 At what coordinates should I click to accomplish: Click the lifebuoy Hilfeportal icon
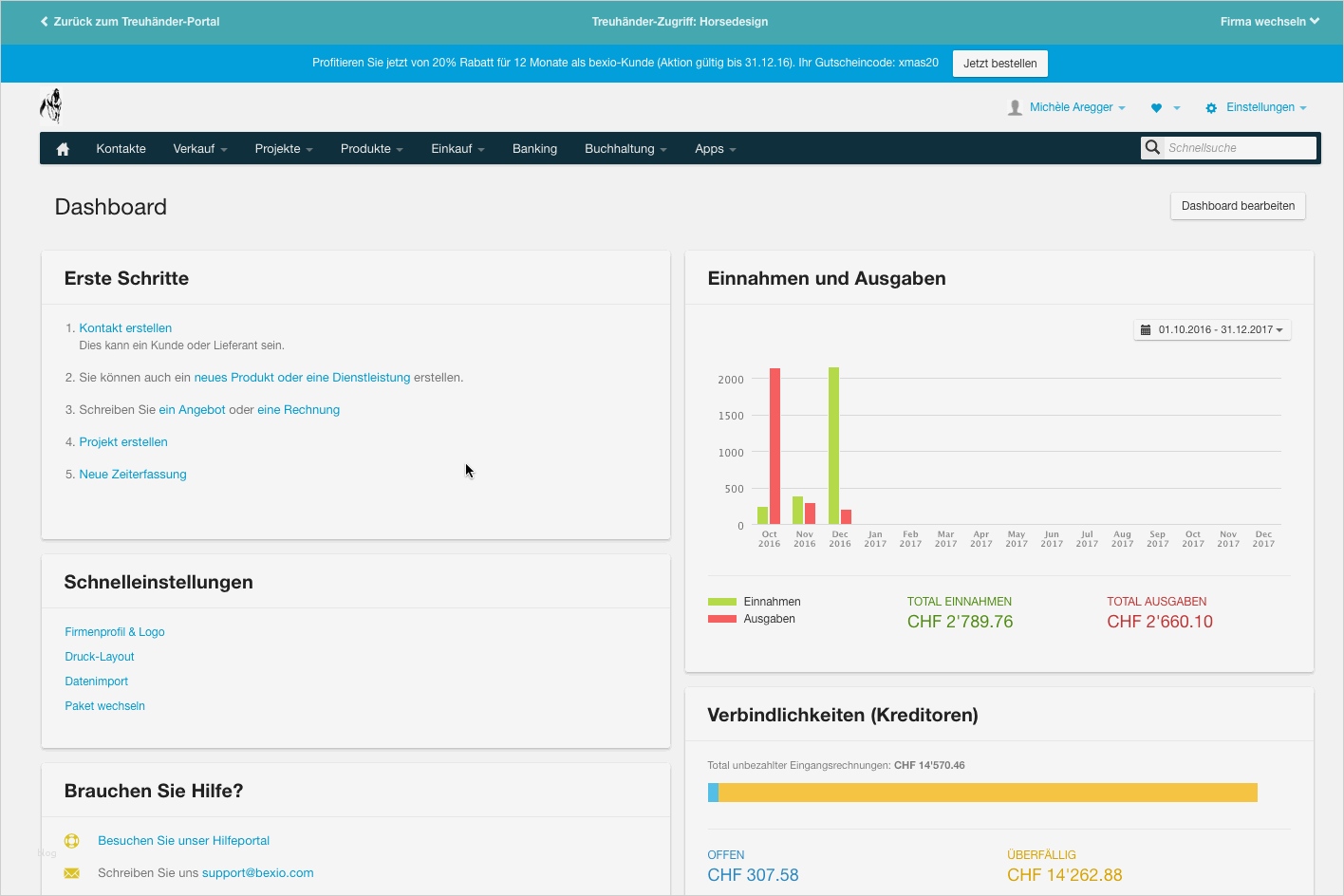[71, 841]
